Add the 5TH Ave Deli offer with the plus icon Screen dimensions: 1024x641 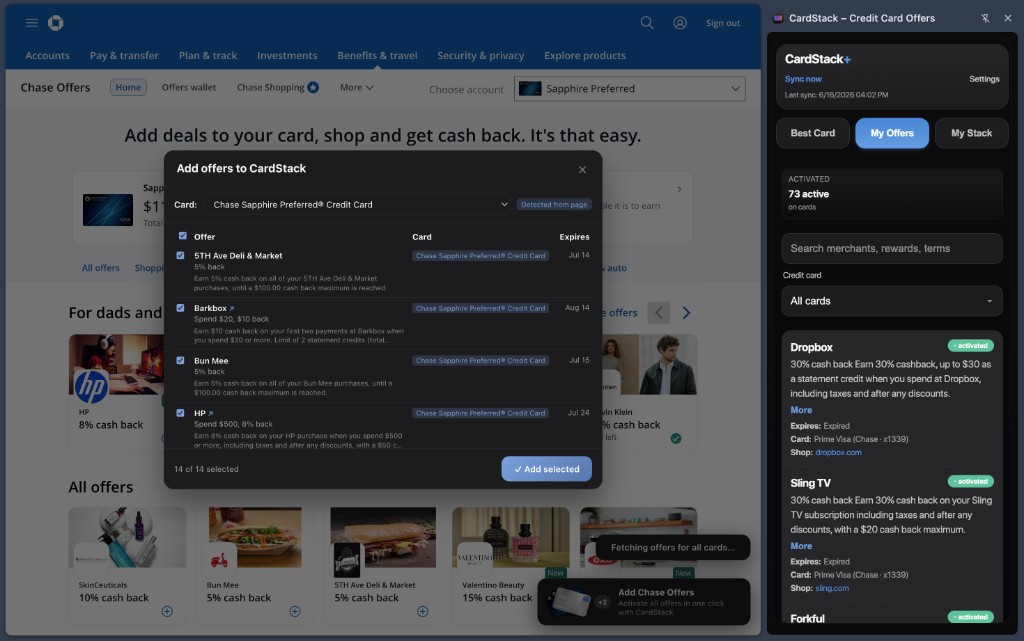(423, 612)
